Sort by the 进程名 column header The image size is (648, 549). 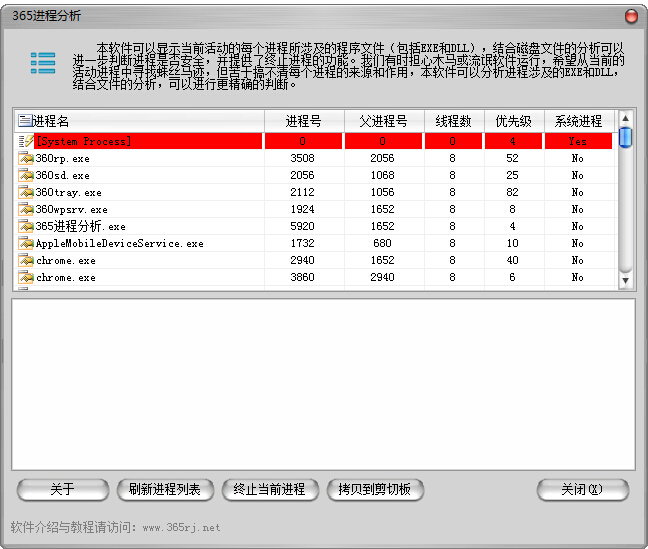140,121
